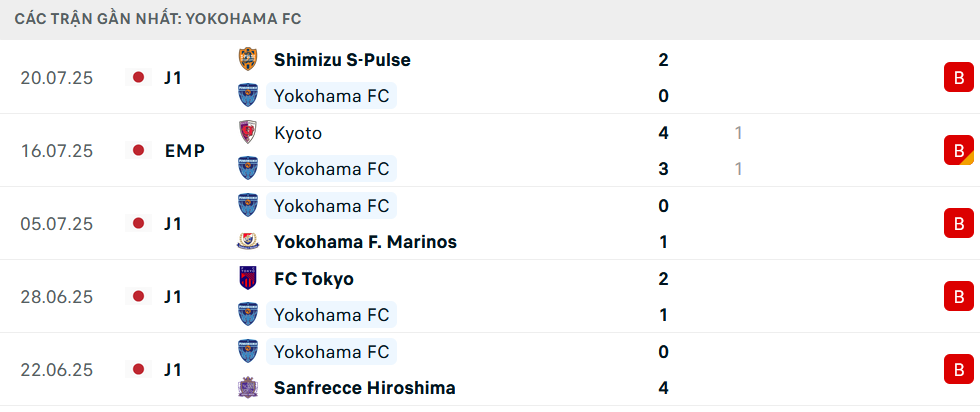Click the Shimizu S-Pulse team crest
980x412 pixels.
pos(248,59)
